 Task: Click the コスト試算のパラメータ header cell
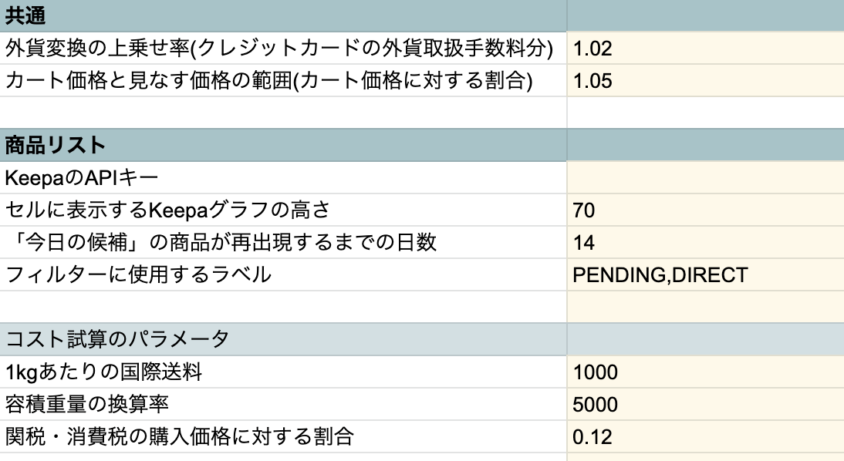coord(283,339)
